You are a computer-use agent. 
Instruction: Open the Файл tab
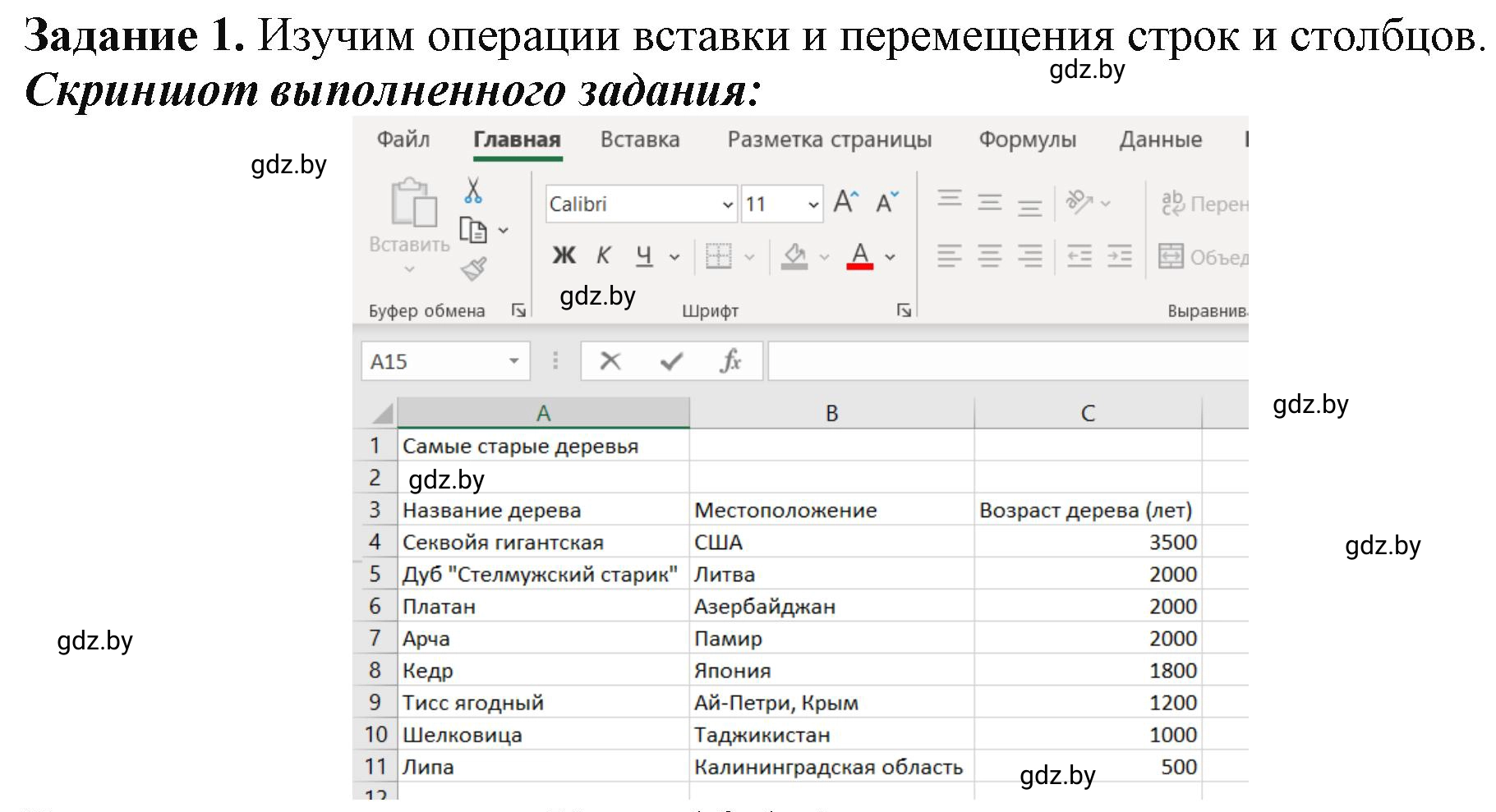click(x=403, y=140)
